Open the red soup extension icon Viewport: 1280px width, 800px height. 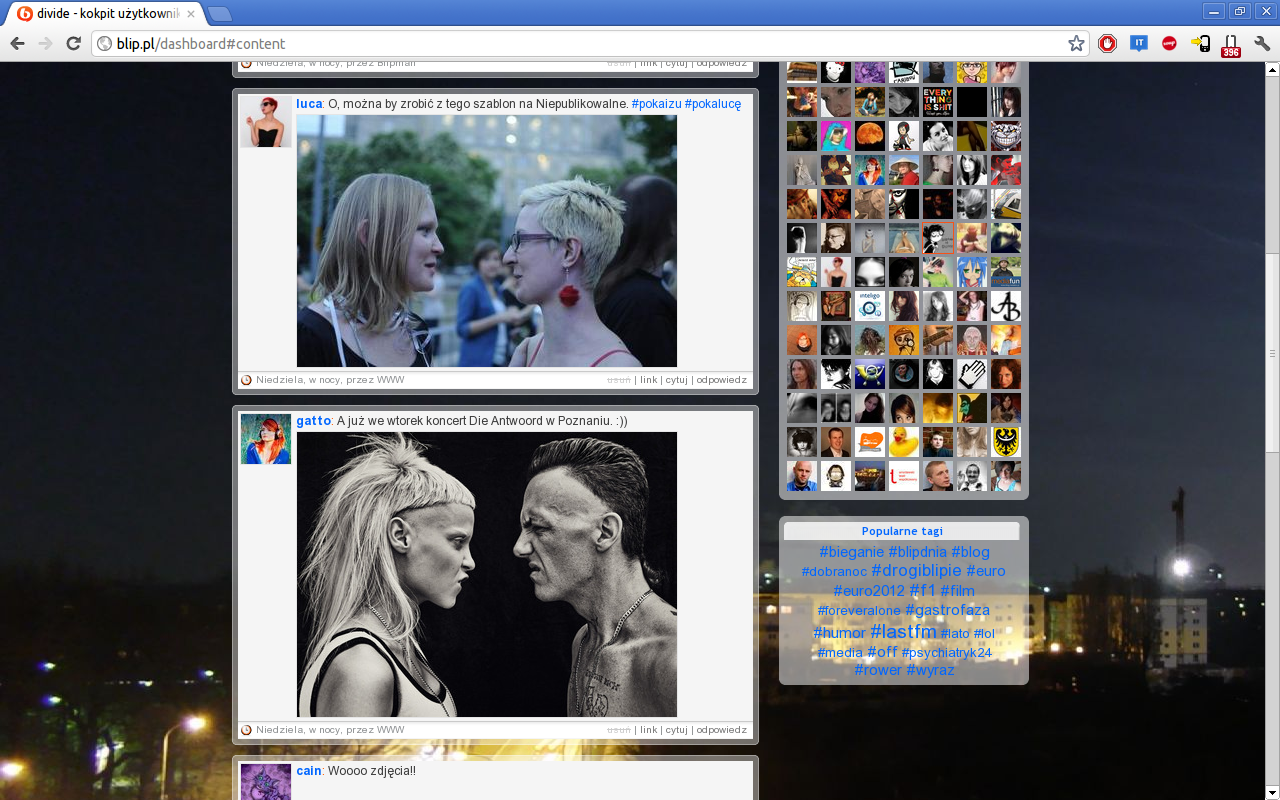click(x=1169, y=43)
